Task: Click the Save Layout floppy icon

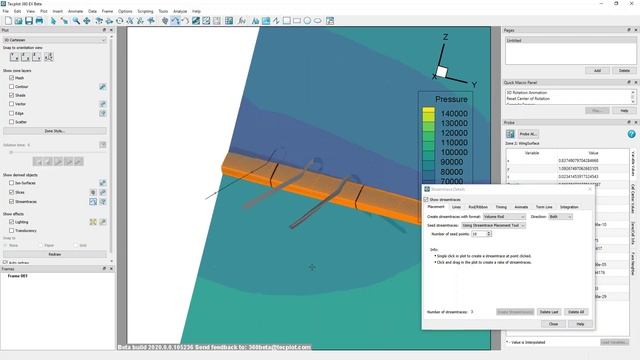Action: [x=29, y=20]
